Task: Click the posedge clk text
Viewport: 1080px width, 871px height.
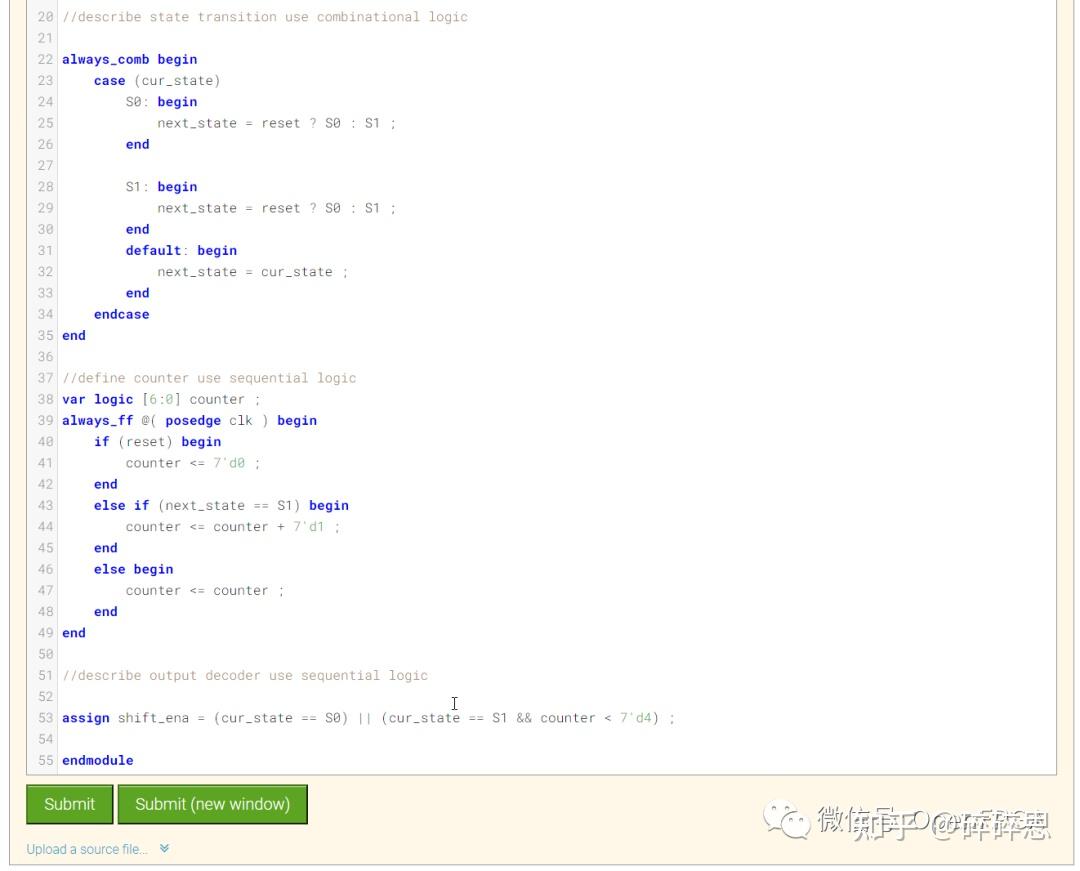Action: click(x=208, y=420)
